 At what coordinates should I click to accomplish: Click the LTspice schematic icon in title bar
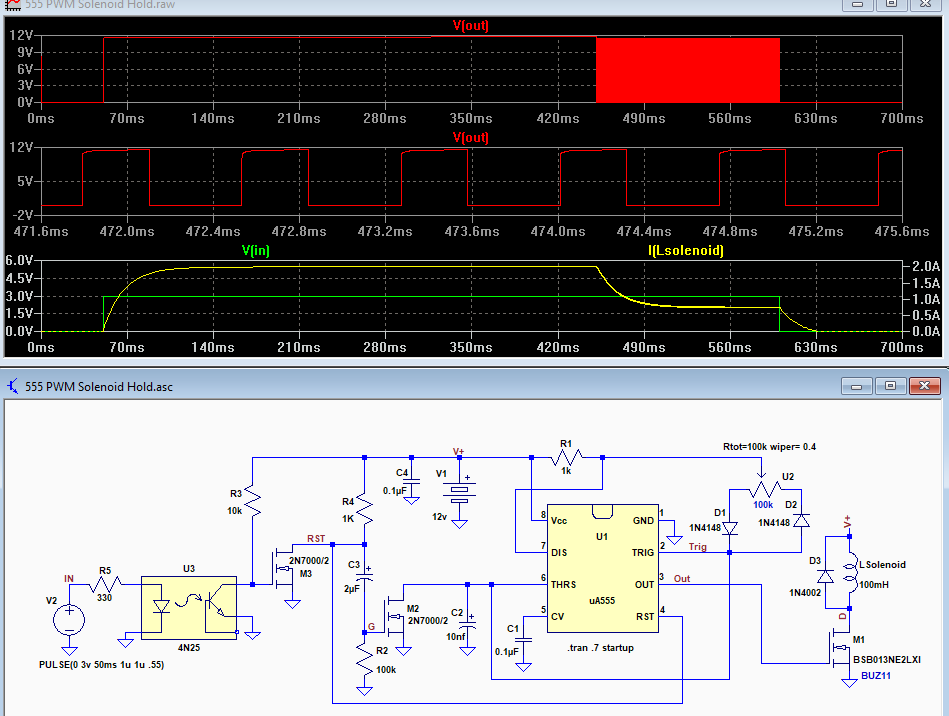pos(12,386)
